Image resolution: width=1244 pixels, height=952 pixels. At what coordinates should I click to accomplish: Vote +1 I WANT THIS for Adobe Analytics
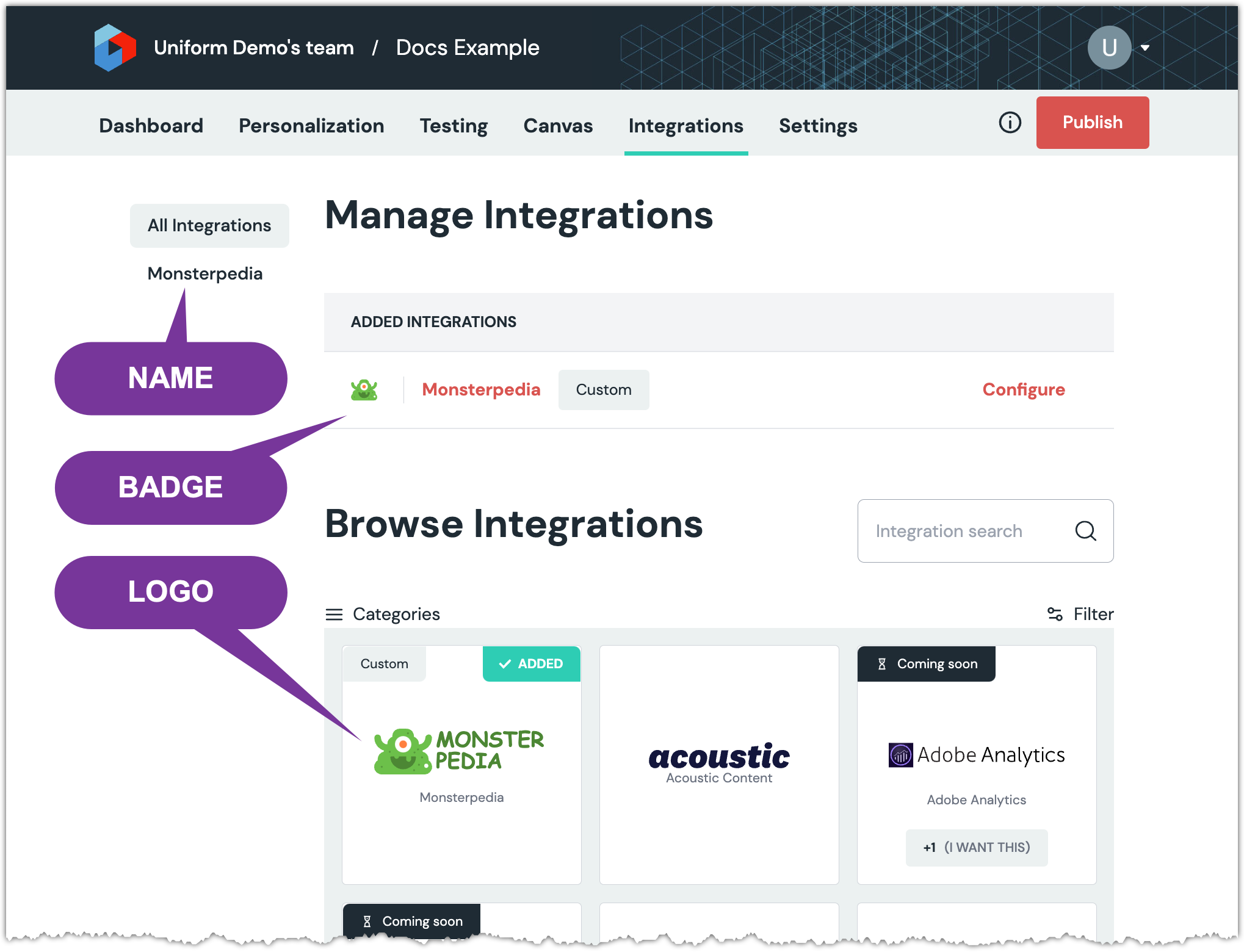tap(976, 847)
